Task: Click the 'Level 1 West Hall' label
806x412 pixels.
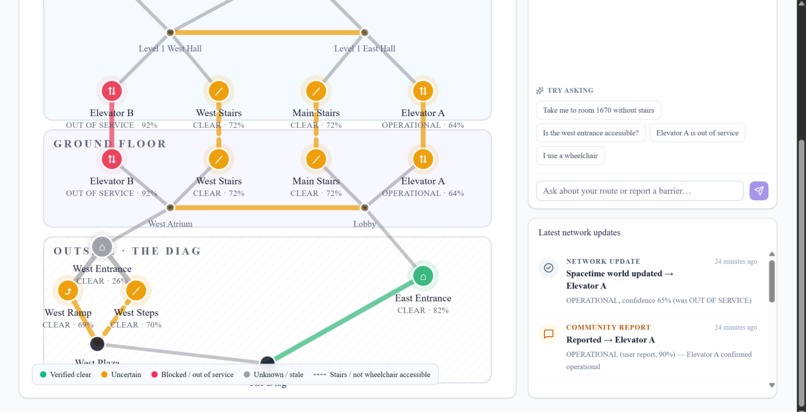Action: 170,48
